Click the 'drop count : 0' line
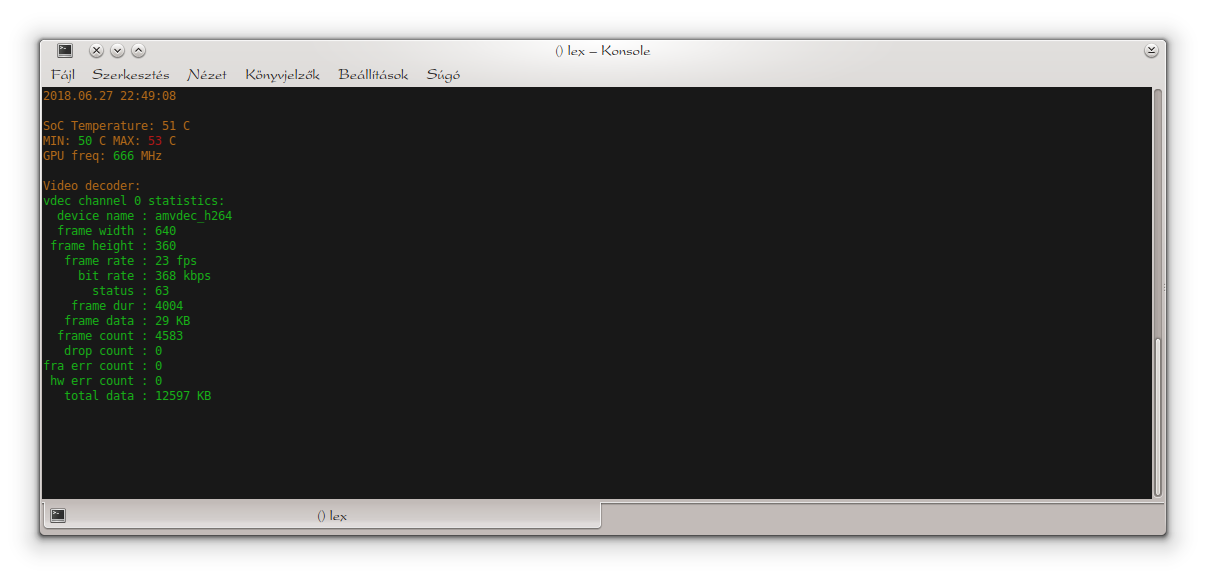This screenshot has height=575, width=1206. [x=113, y=351]
